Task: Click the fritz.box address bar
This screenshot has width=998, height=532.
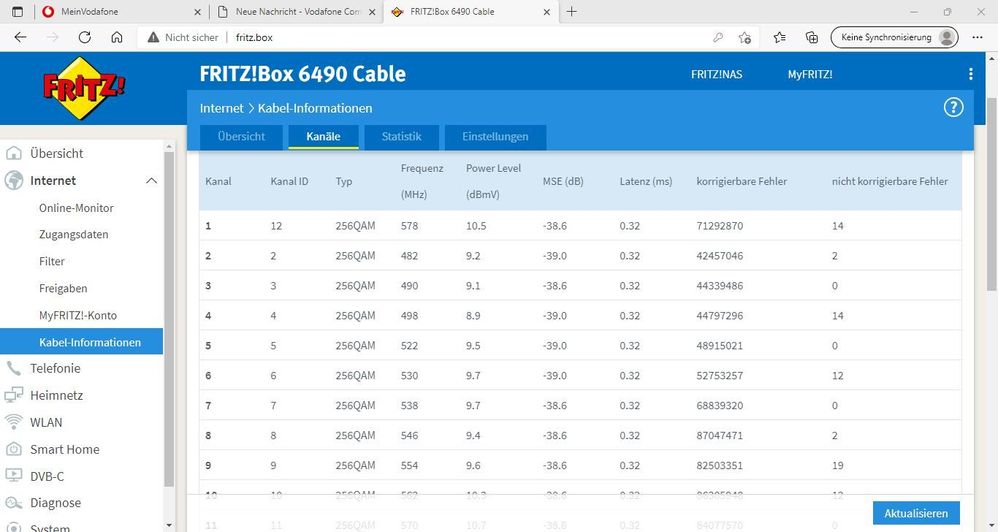Action: [x=446, y=38]
